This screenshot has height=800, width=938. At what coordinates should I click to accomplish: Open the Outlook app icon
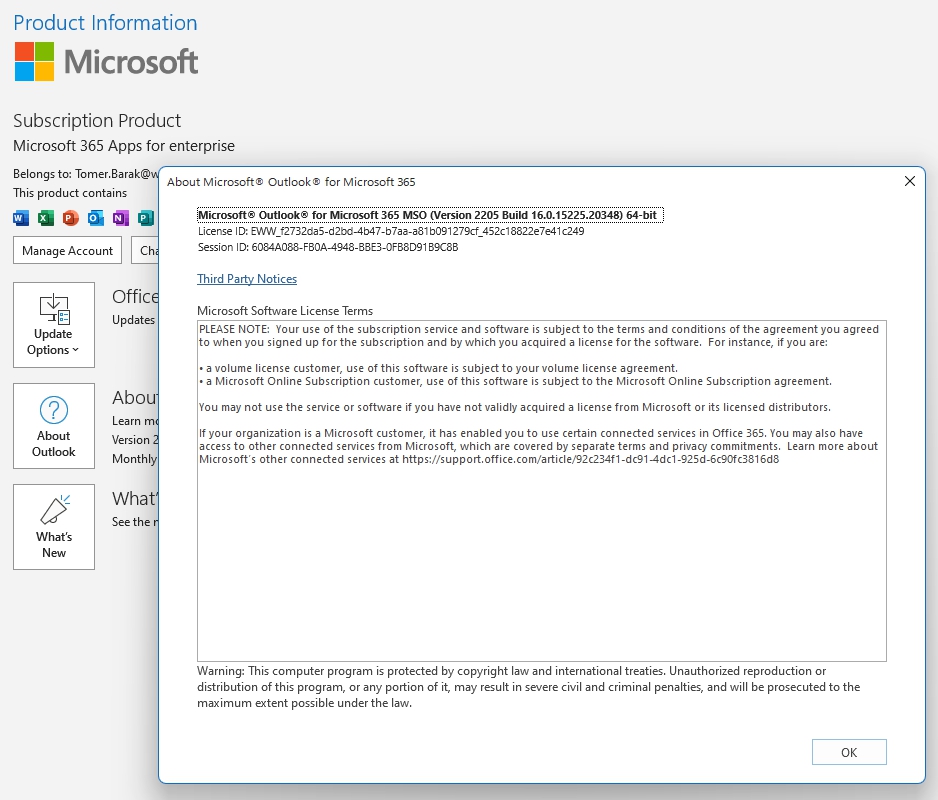(x=96, y=218)
